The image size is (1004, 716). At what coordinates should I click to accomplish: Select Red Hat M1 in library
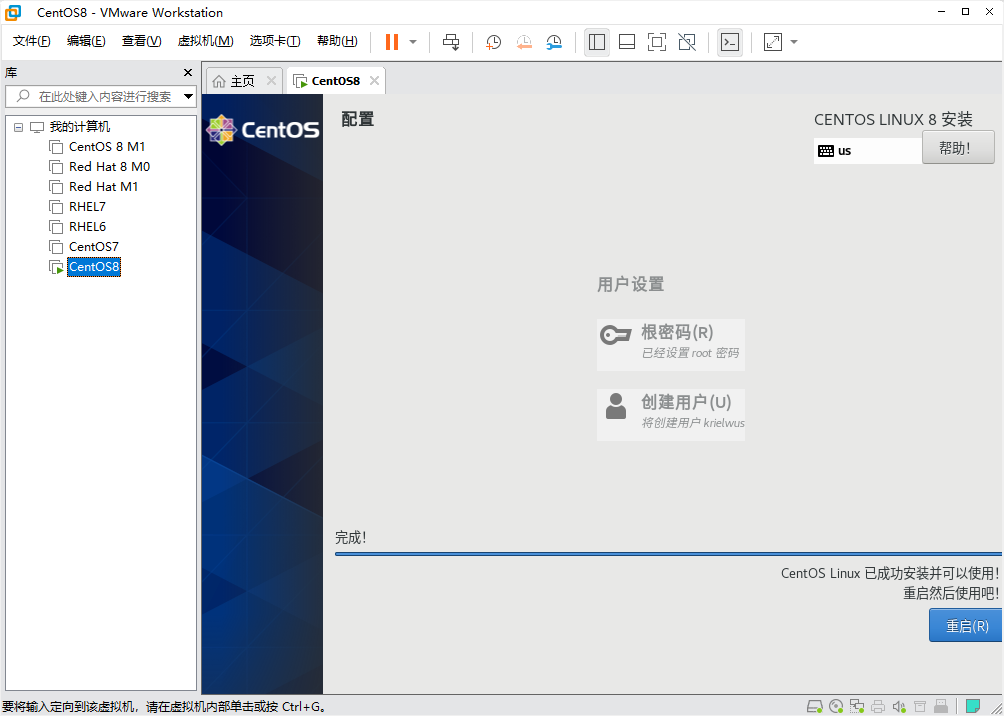click(x=103, y=186)
